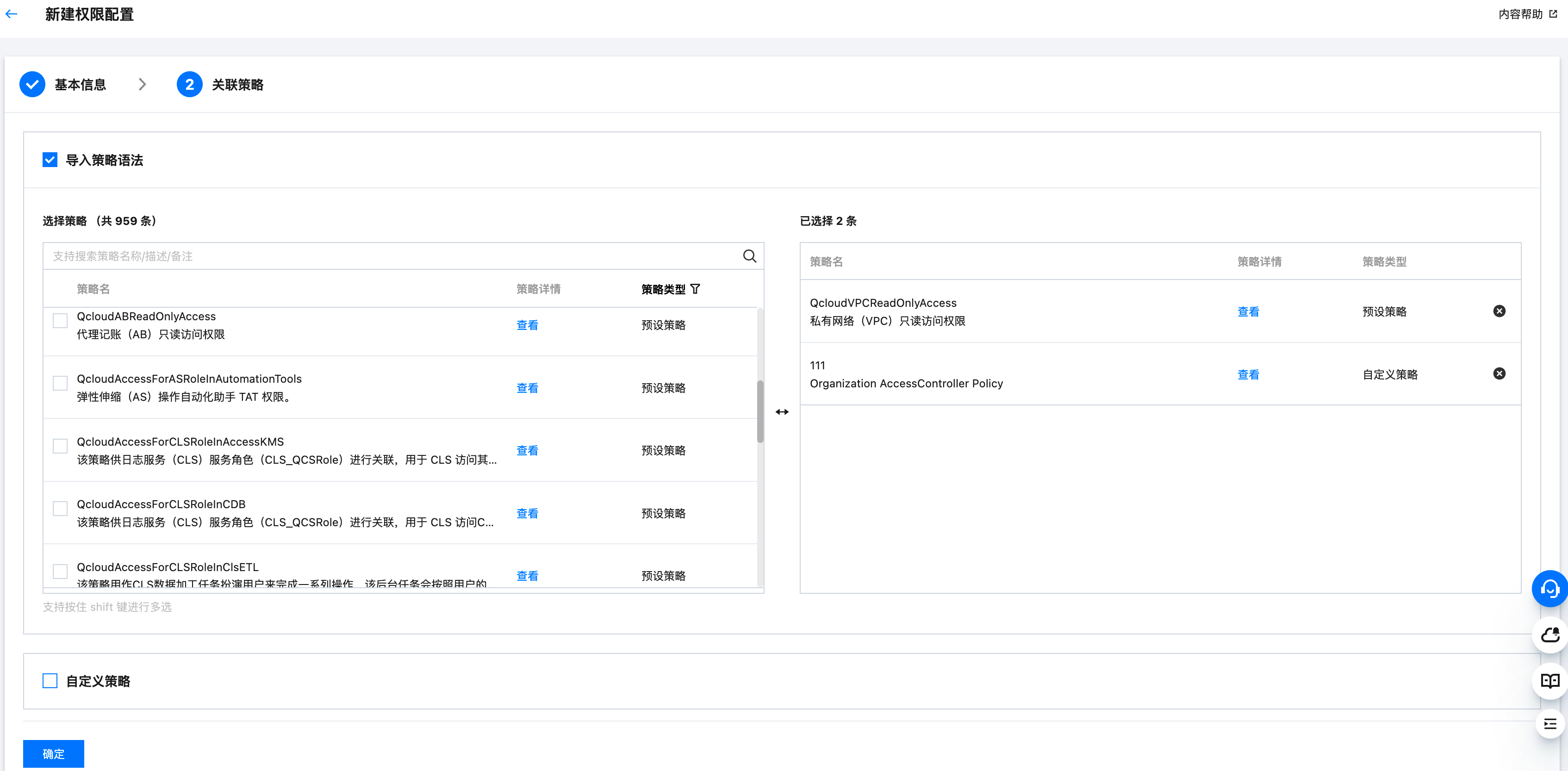1568x771 pixels.
Task: Open the 策略类型 filter funnel icon
Action: (x=695, y=289)
